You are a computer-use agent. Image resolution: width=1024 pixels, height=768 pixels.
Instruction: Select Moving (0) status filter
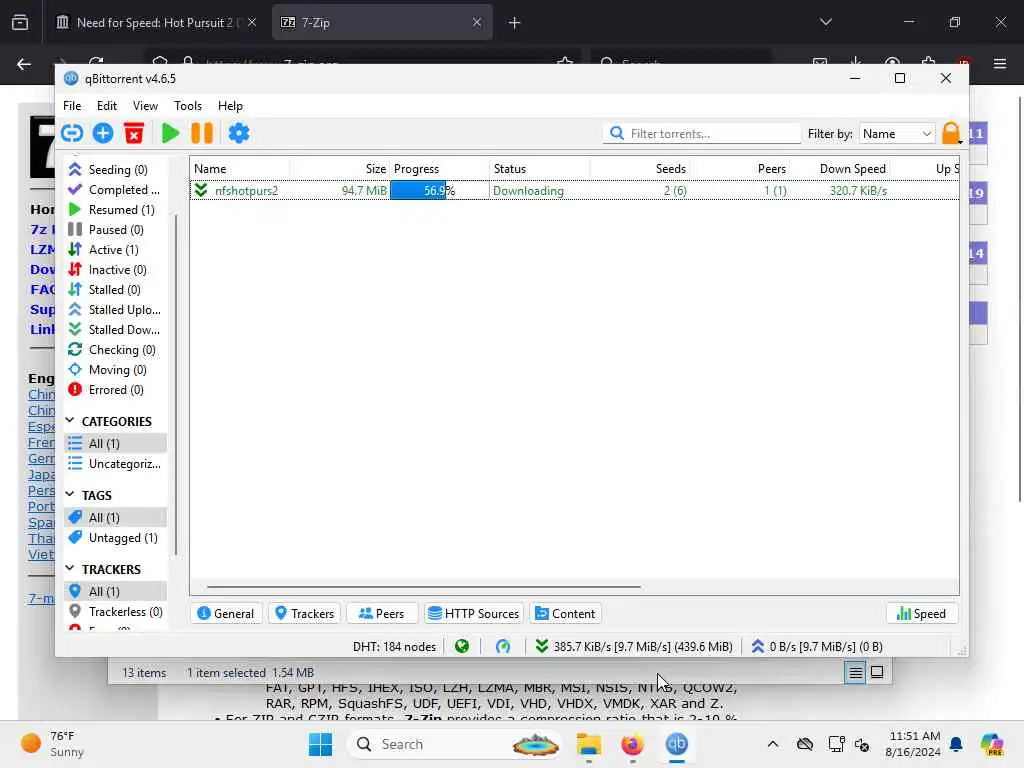coord(116,370)
